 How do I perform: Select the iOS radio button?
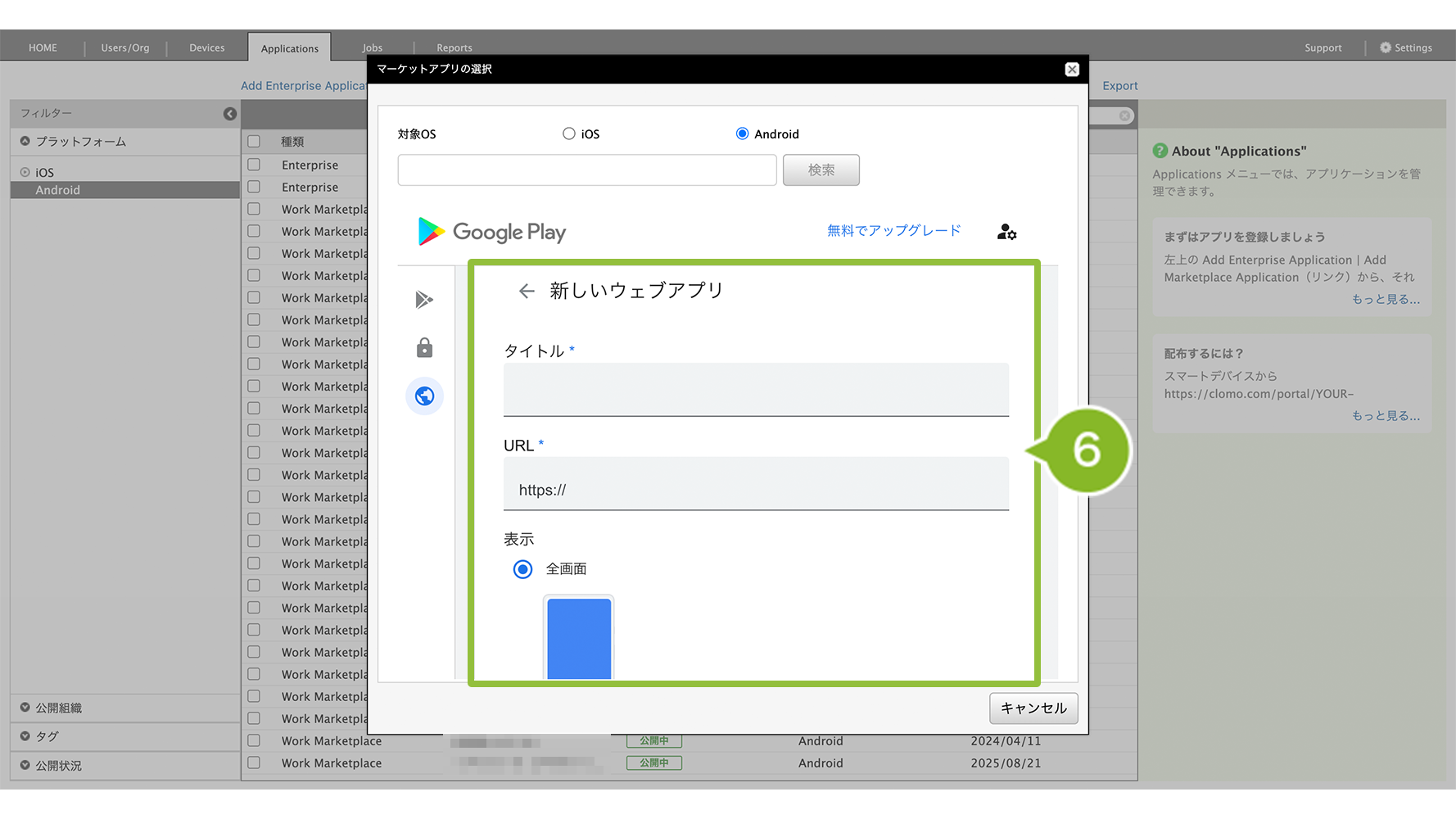(x=569, y=133)
